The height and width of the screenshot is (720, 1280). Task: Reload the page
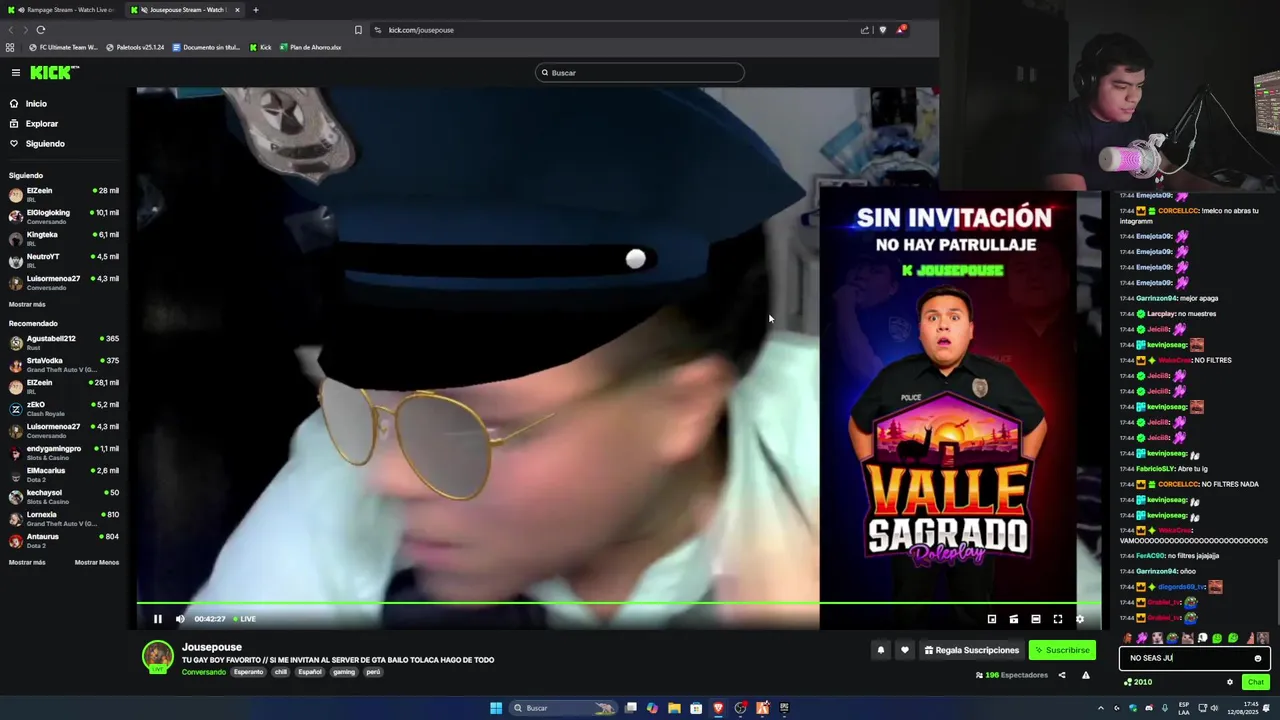[41, 30]
